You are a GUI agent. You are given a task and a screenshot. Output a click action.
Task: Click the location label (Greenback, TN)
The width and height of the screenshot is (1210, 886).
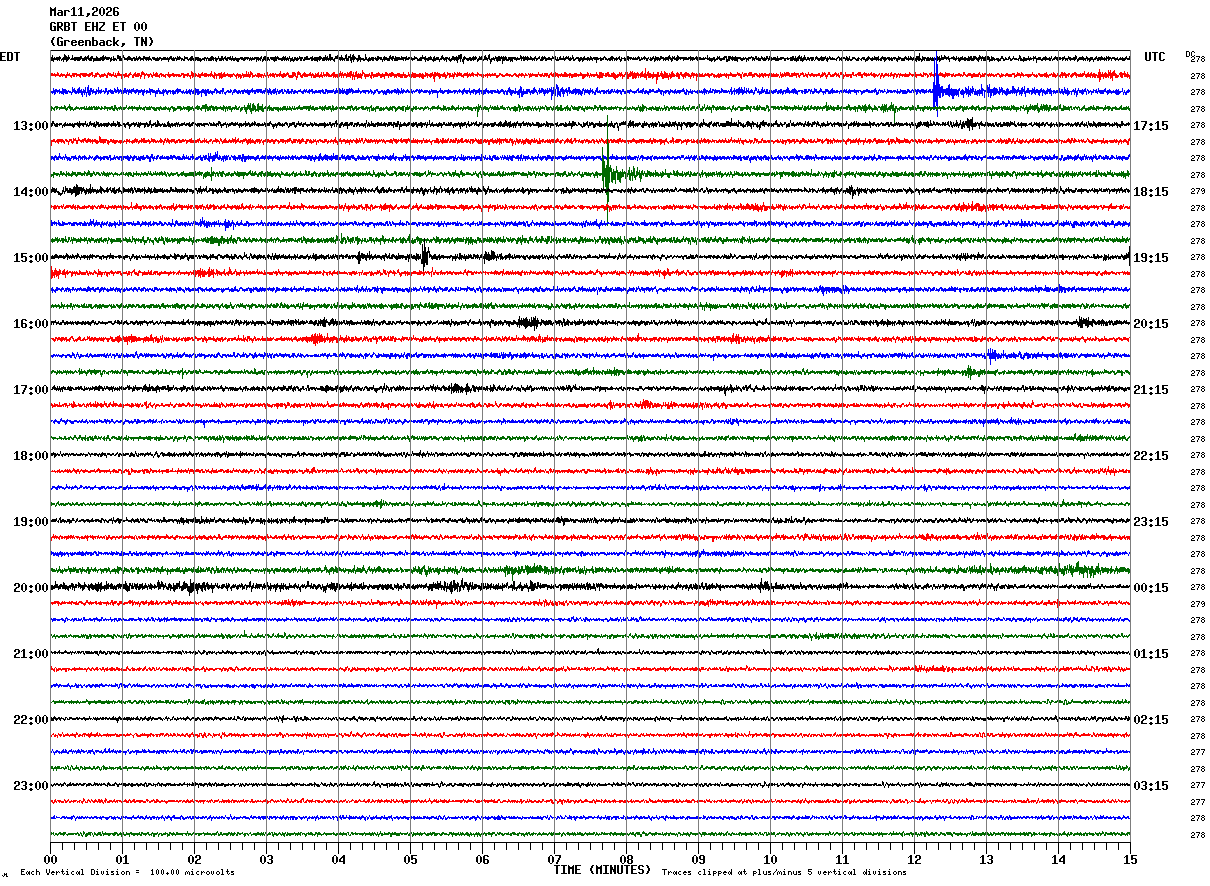point(102,42)
